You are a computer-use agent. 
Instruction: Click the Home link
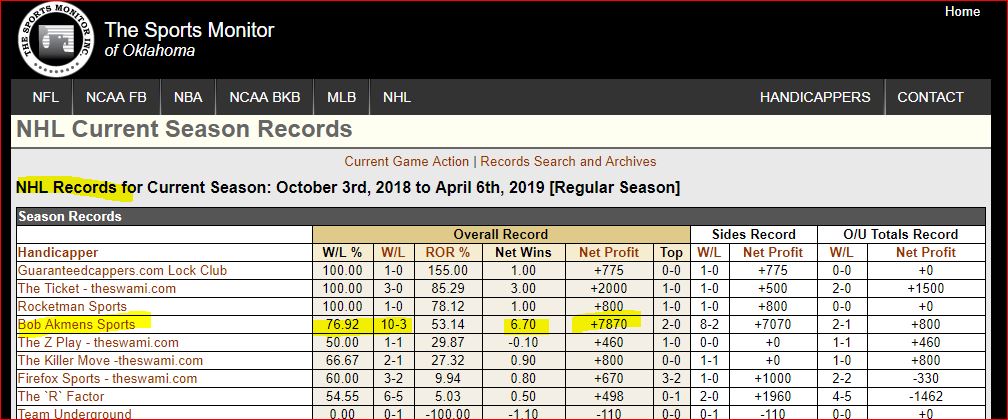[x=962, y=12]
